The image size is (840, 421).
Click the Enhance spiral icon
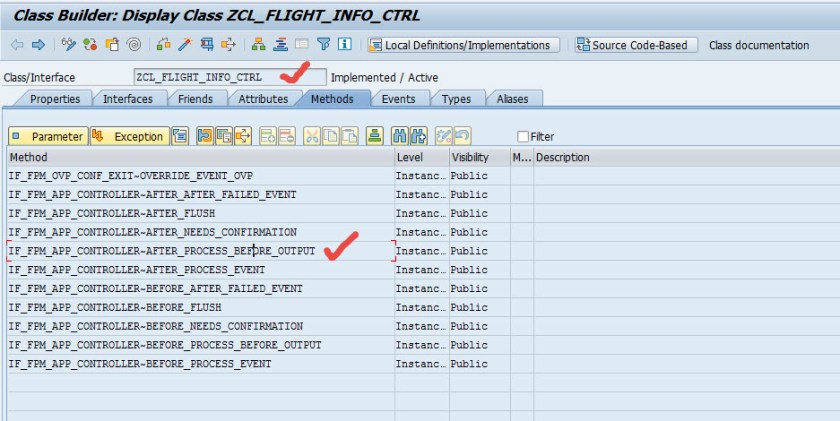tap(133, 45)
